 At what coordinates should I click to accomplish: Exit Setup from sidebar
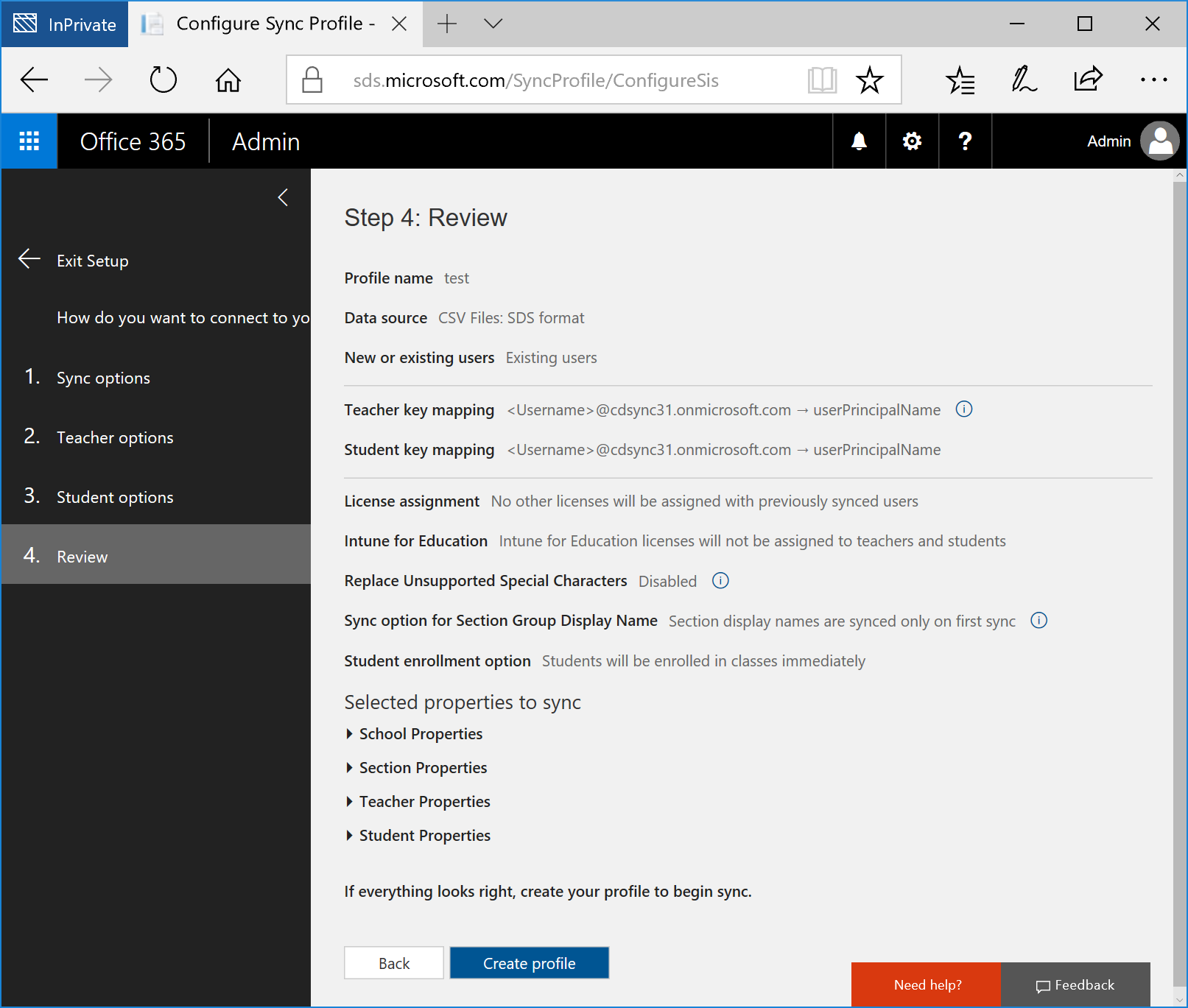74,261
